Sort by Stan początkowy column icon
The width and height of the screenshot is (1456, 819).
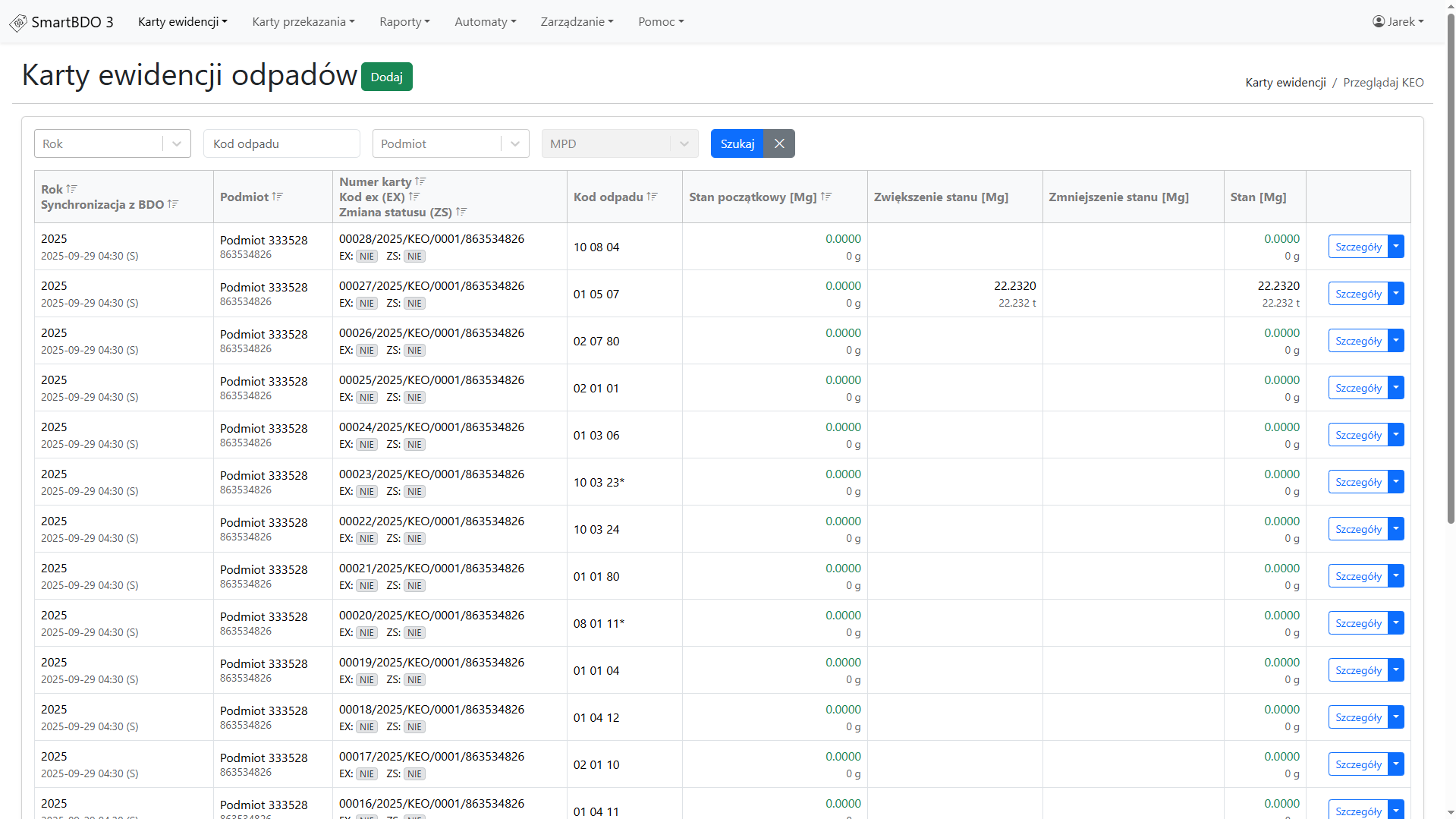tap(826, 197)
